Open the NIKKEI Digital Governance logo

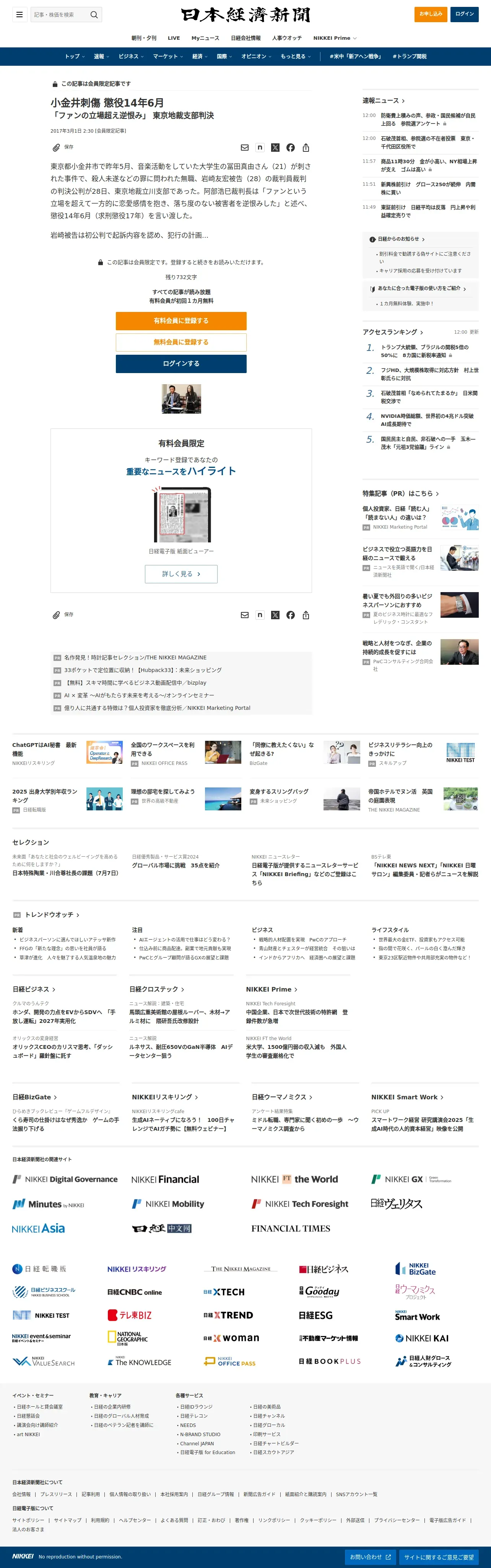tap(65, 1179)
